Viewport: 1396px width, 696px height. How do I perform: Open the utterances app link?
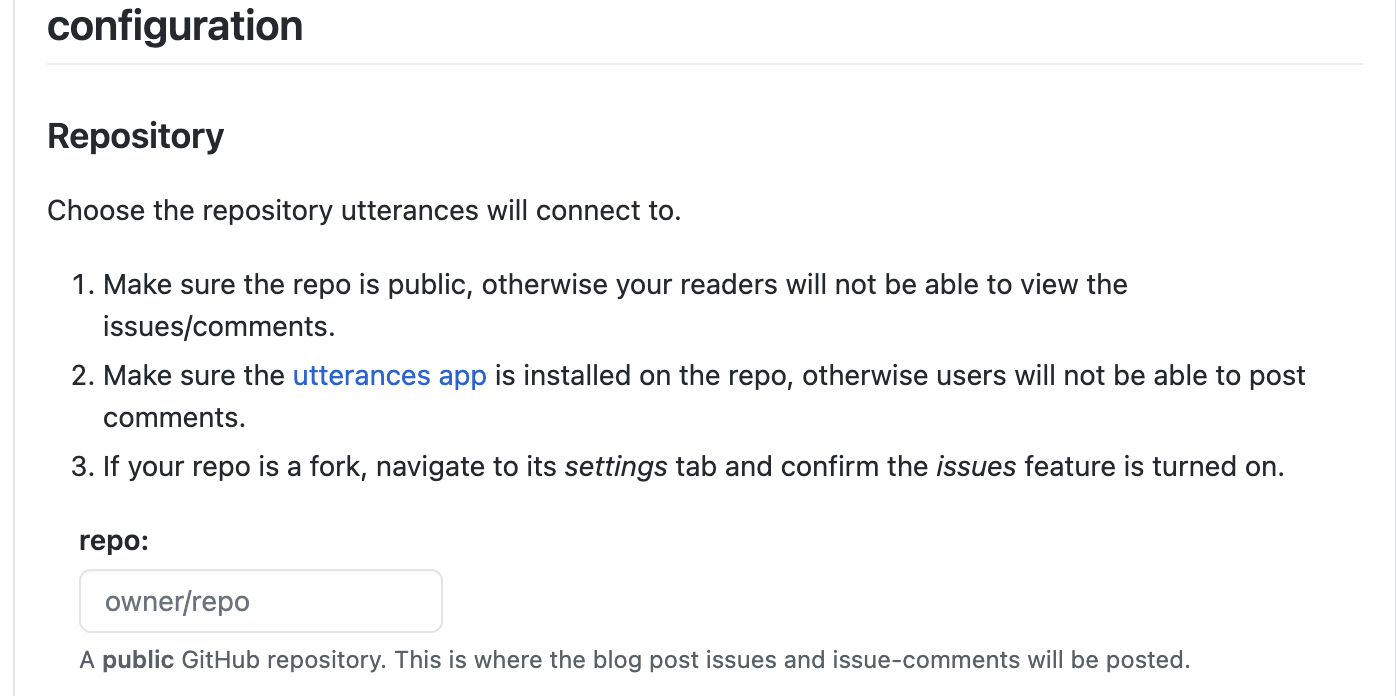point(389,375)
